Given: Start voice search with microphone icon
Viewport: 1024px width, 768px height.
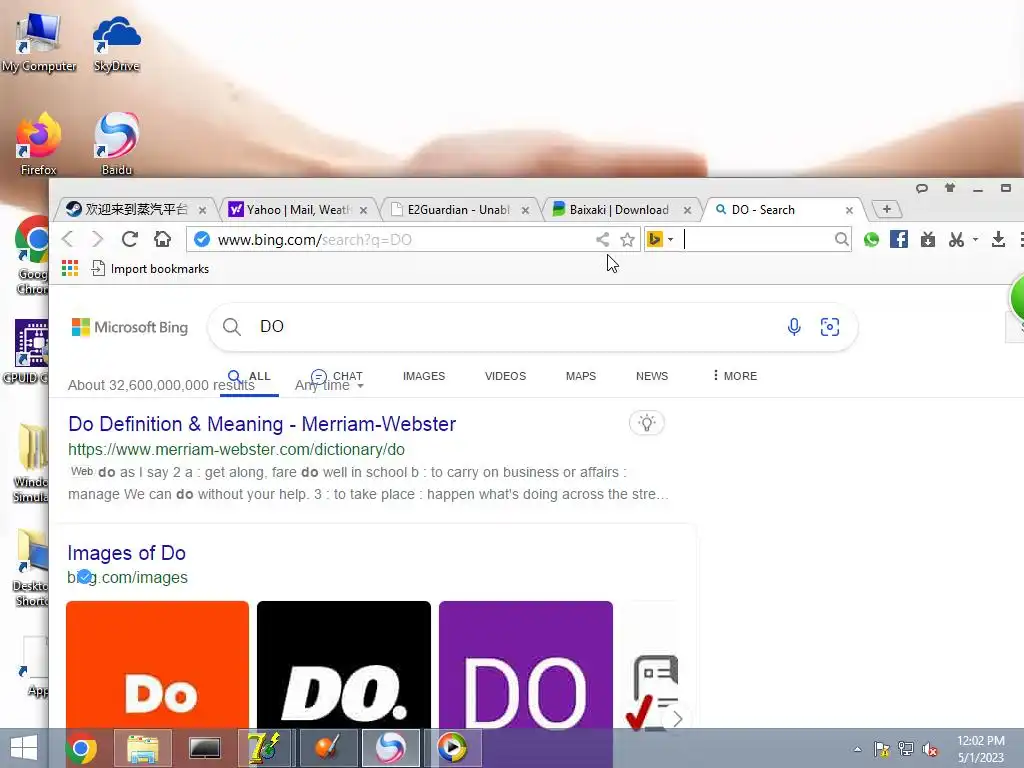Looking at the screenshot, I should coord(794,327).
